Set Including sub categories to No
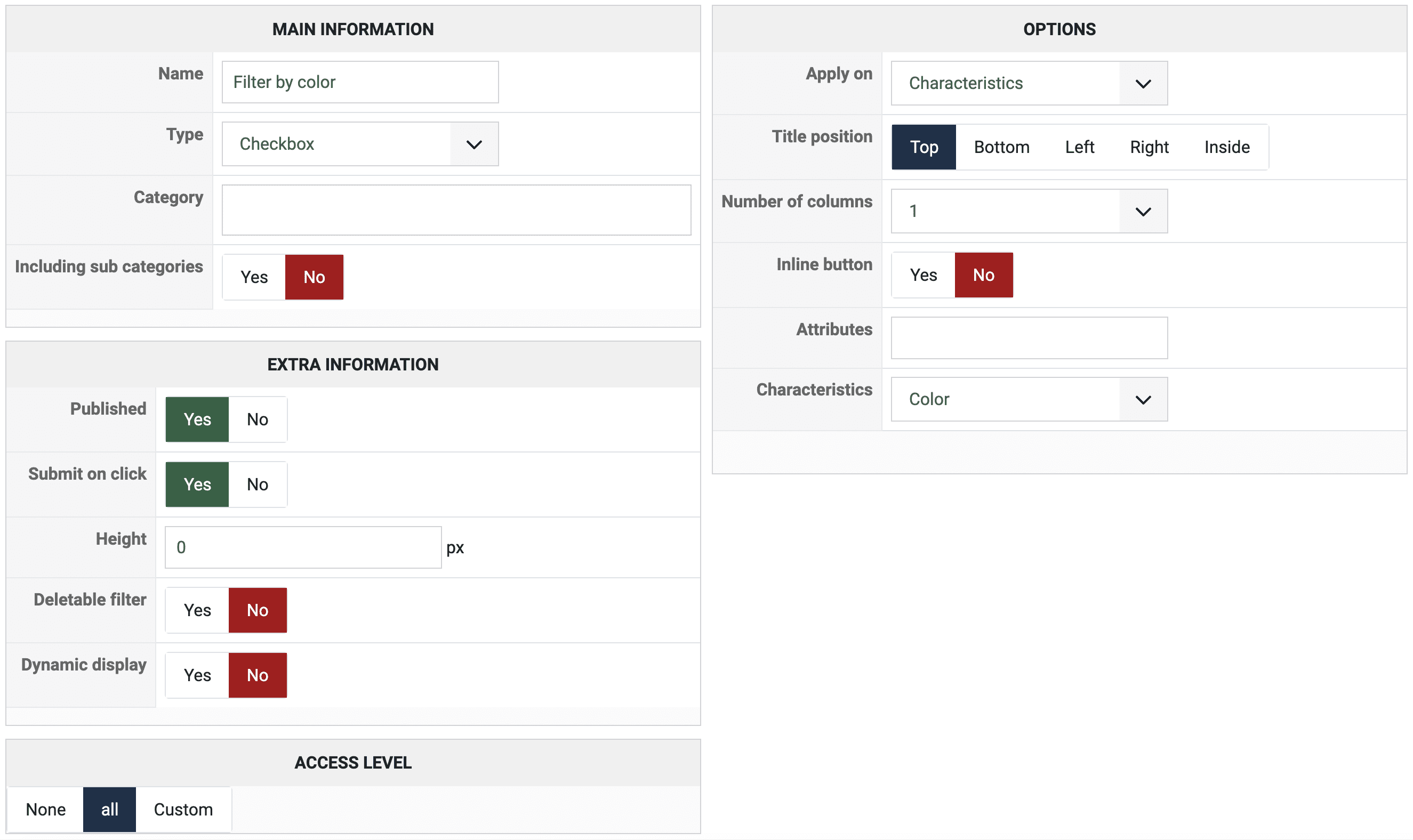Viewport: 1413px width, 840px height. click(x=314, y=277)
